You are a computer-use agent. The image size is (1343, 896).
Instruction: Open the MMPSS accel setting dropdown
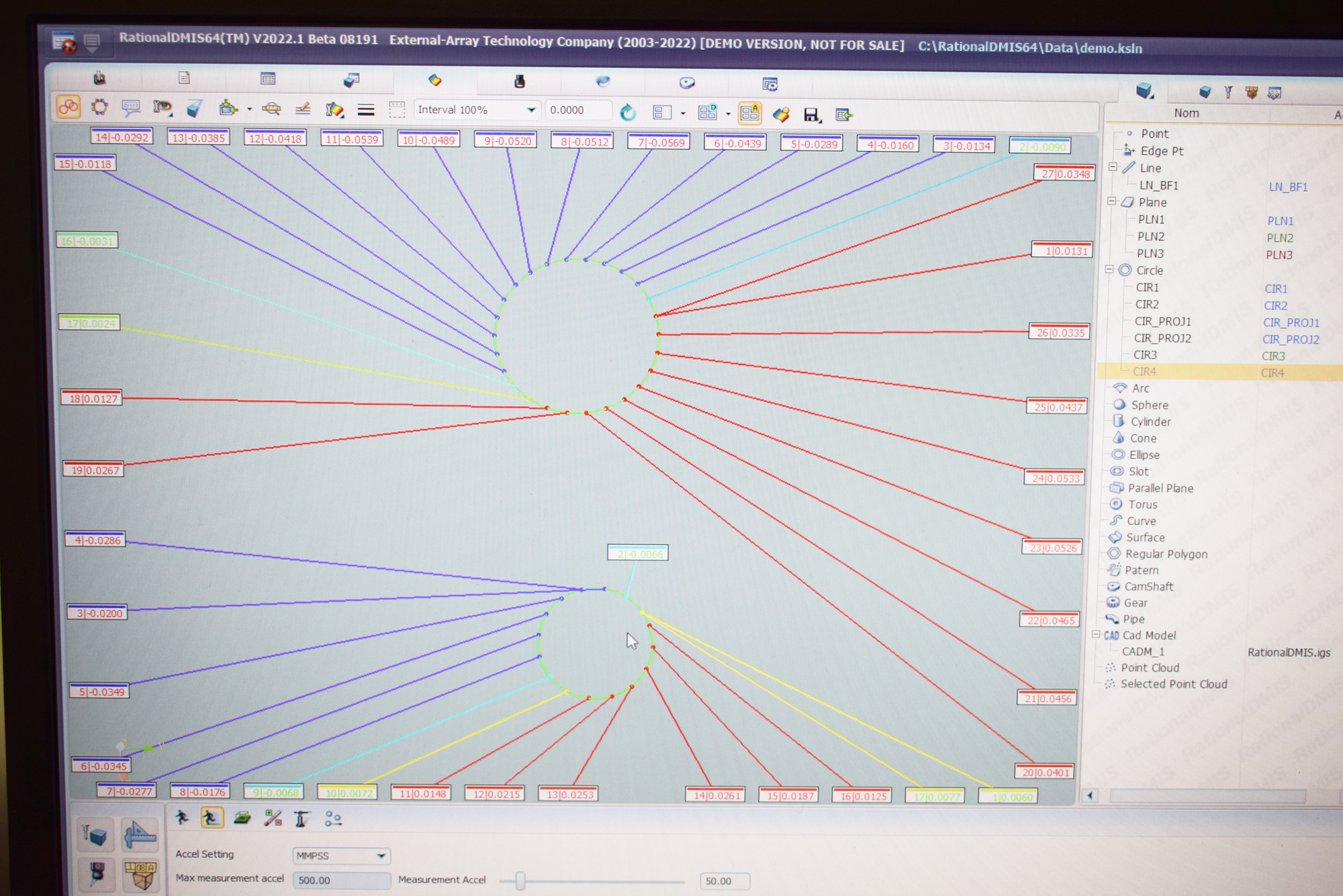(381, 856)
